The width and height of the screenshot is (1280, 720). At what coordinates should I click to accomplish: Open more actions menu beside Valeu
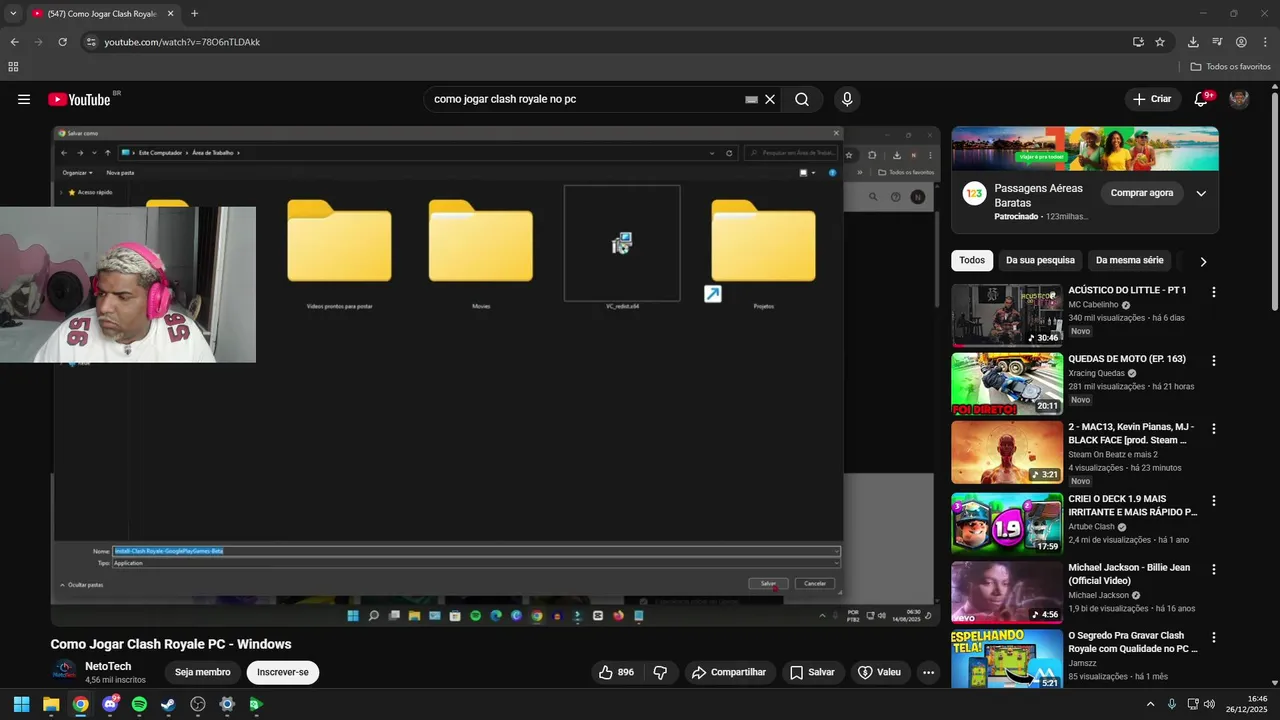click(928, 672)
